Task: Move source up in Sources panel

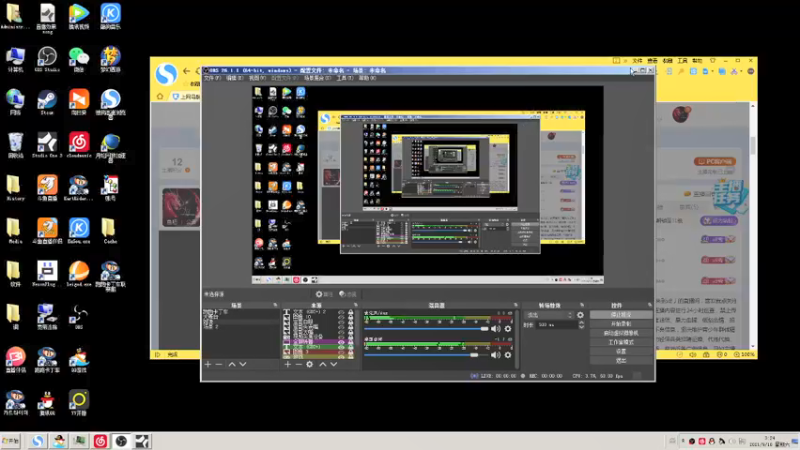Action: point(322,364)
